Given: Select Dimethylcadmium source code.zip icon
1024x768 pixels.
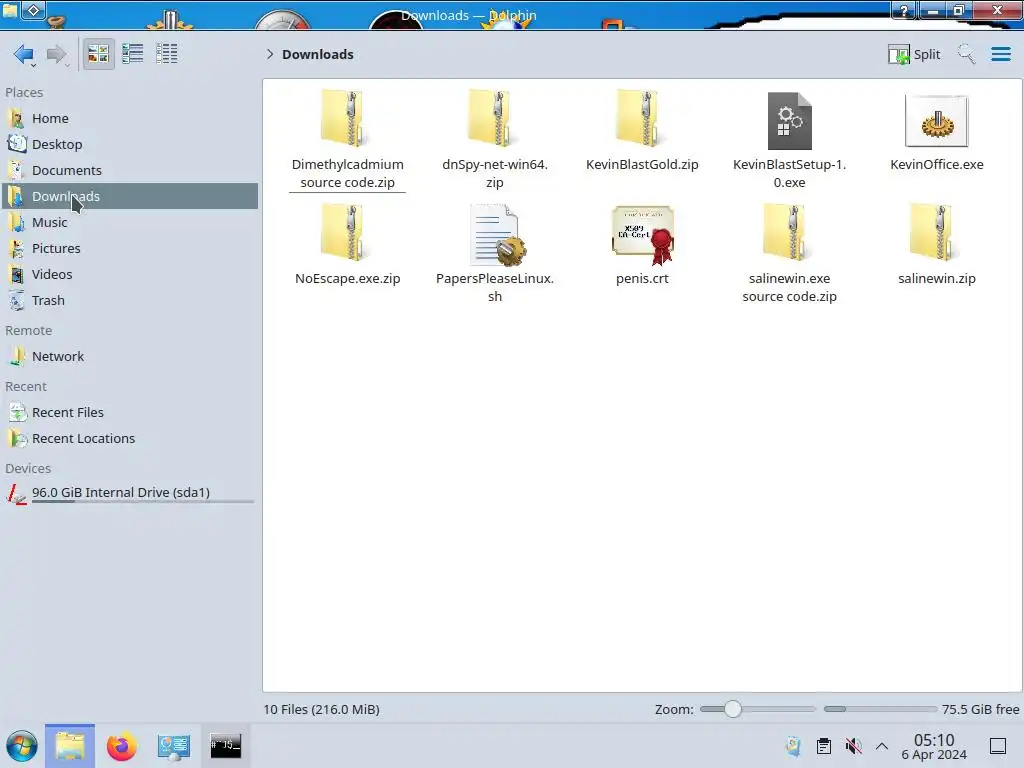Looking at the screenshot, I should 347,119.
